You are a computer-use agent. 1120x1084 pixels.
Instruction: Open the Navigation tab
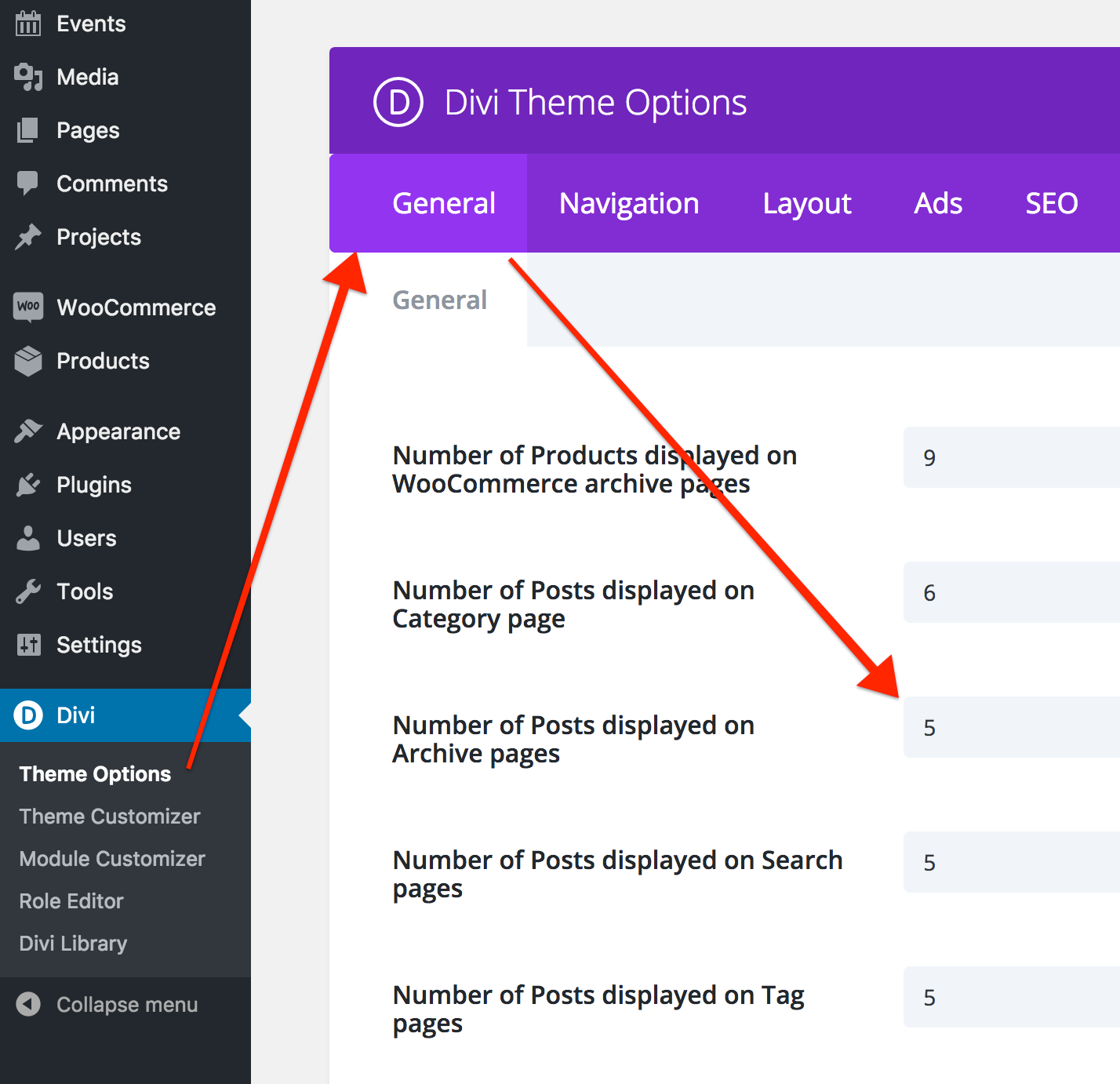tap(629, 204)
